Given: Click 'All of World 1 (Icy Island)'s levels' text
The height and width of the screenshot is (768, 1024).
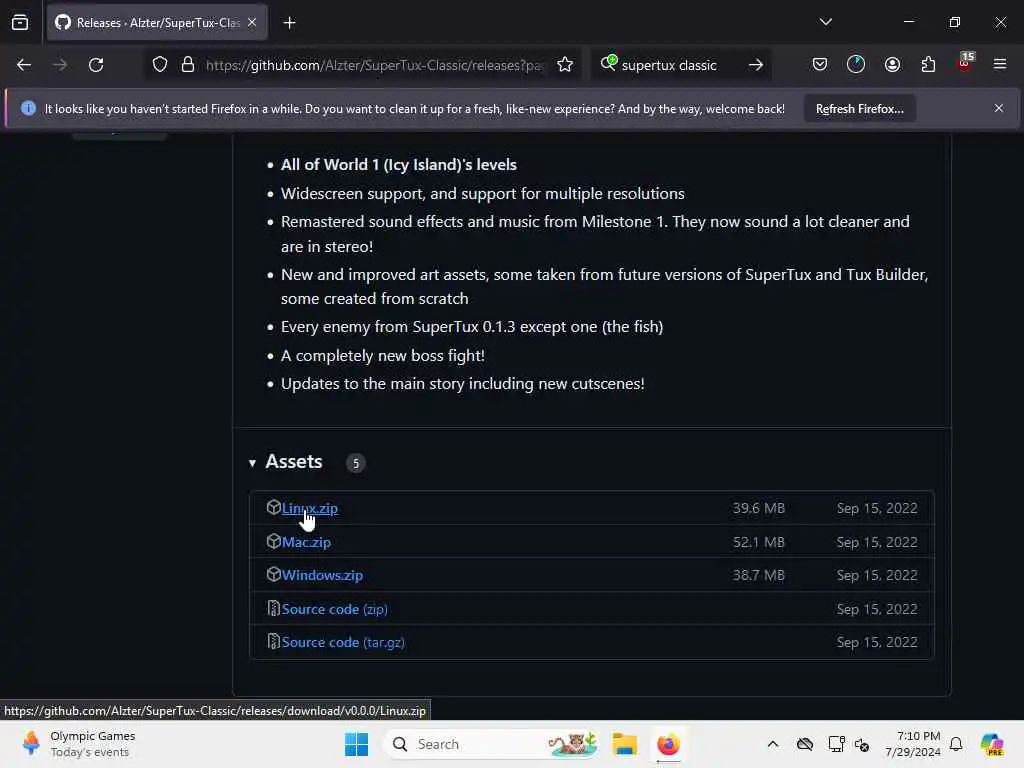Looking at the screenshot, I should click(398, 165).
